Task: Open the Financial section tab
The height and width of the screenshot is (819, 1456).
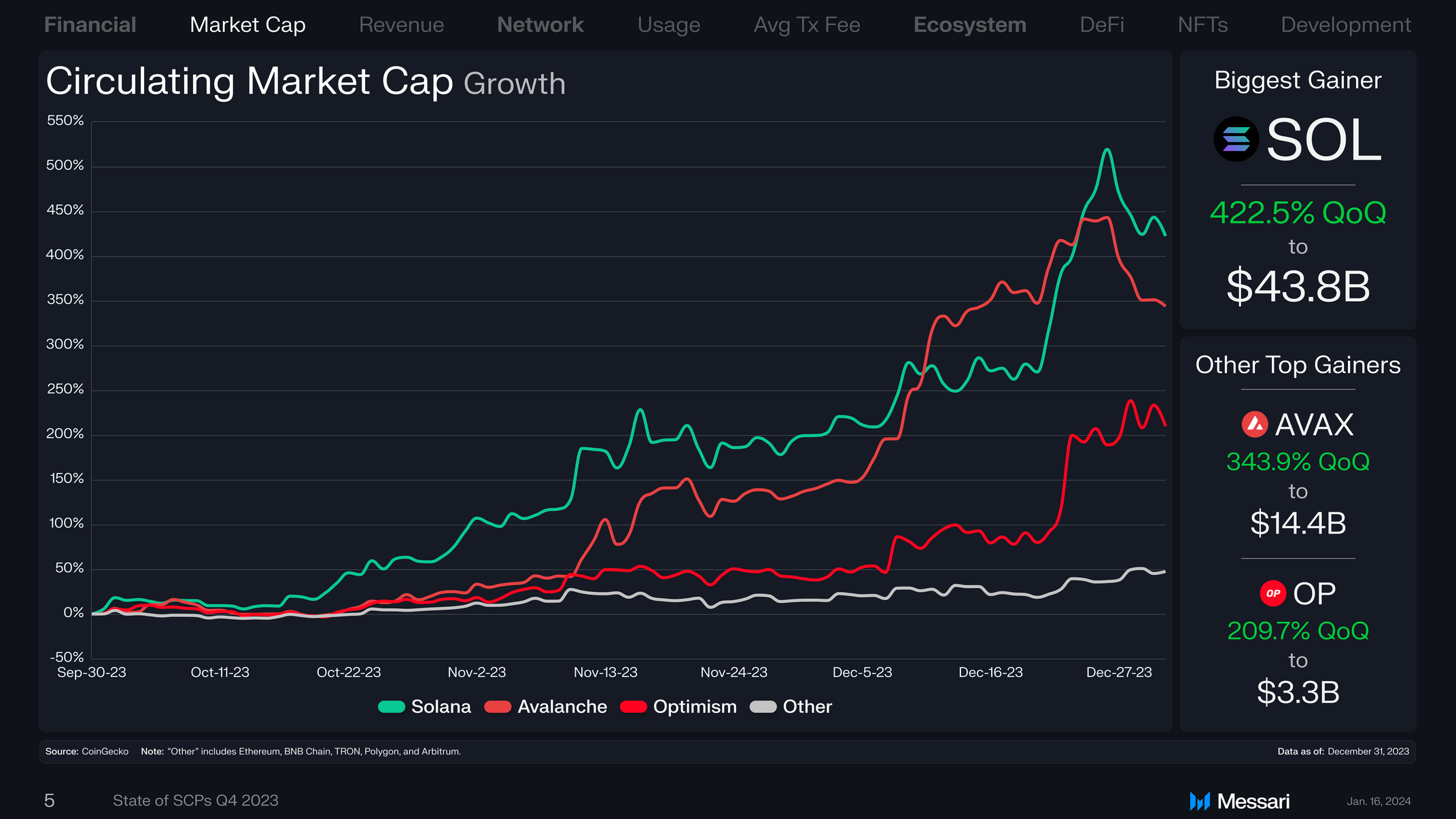Action: click(x=90, y=25)
